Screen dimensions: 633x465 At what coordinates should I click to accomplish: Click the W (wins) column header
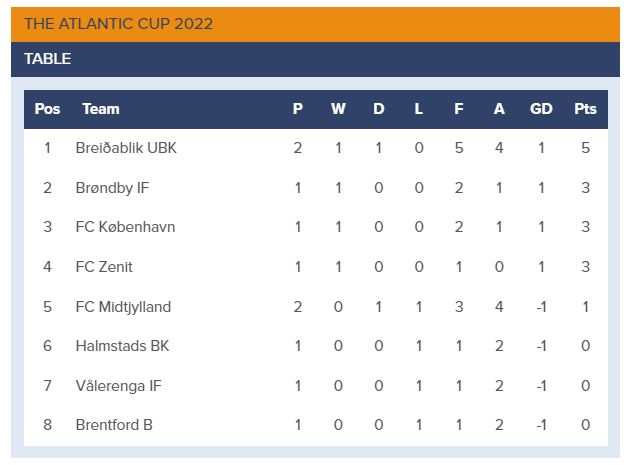click(x=338, y=109)
